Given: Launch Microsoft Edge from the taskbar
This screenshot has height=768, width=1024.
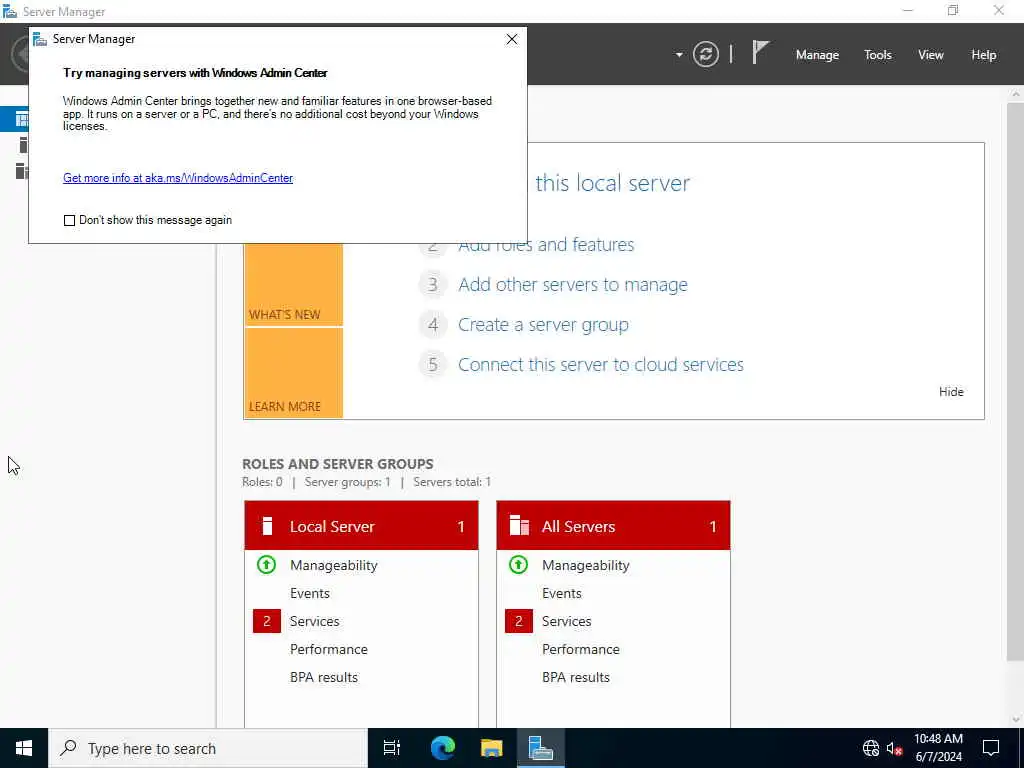Looking at the screenshot, I should click(x=442, y=748).
